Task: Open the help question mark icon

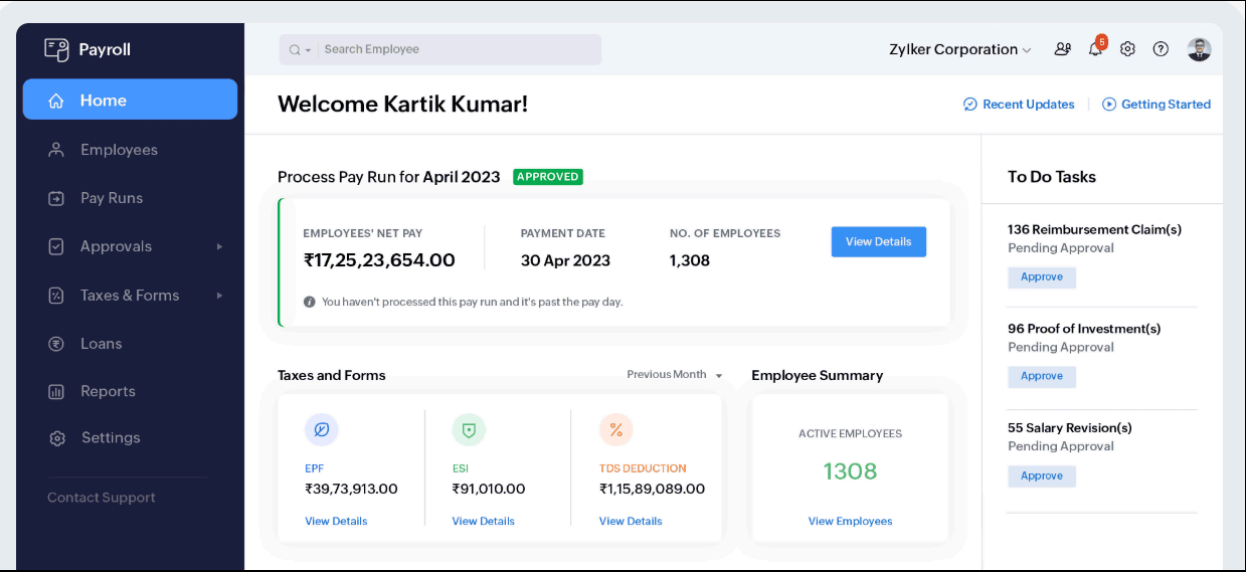Action: [x=1161, y=49]
